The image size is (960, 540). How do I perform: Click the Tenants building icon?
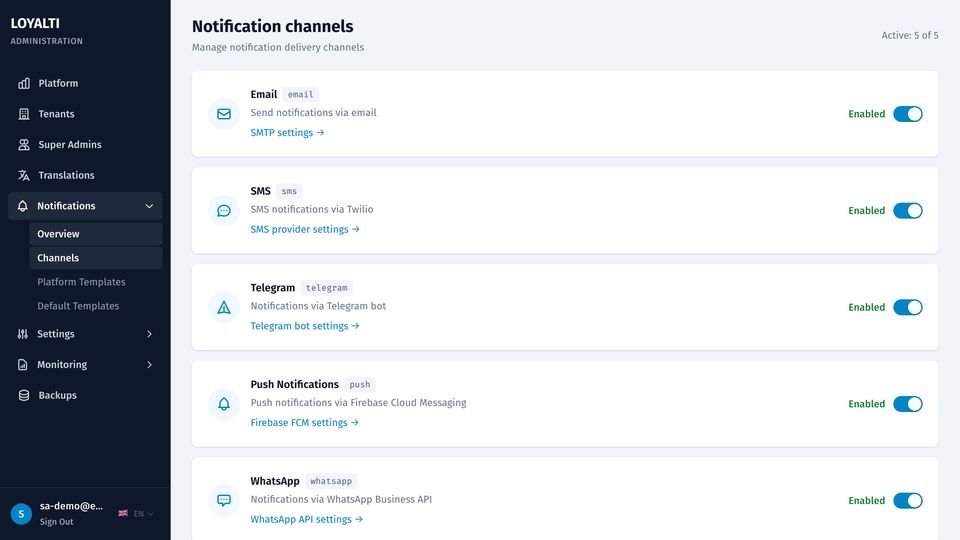pyautogui.click(x=24, y=114)
